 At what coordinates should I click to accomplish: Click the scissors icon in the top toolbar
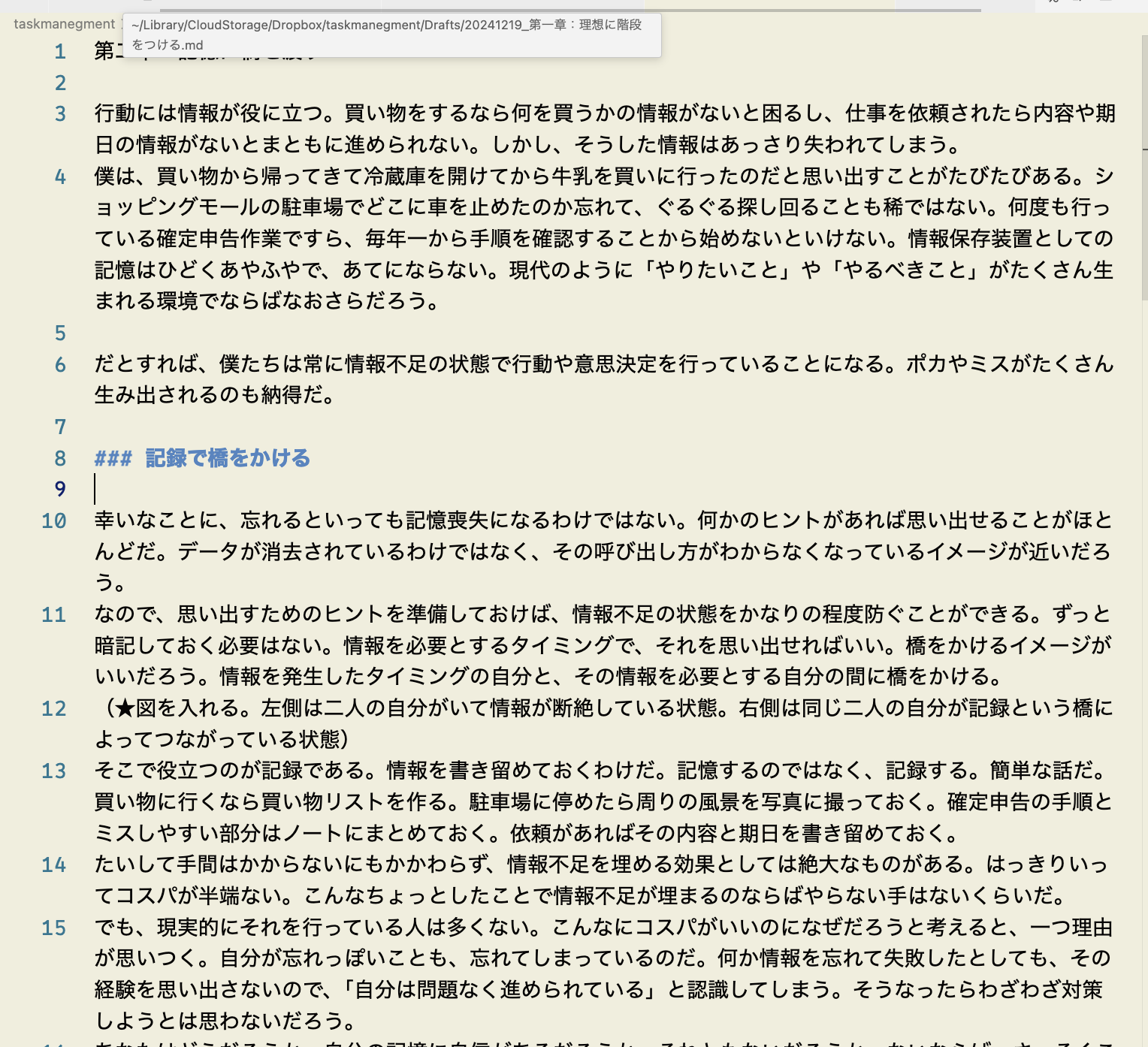[1055, 2]
